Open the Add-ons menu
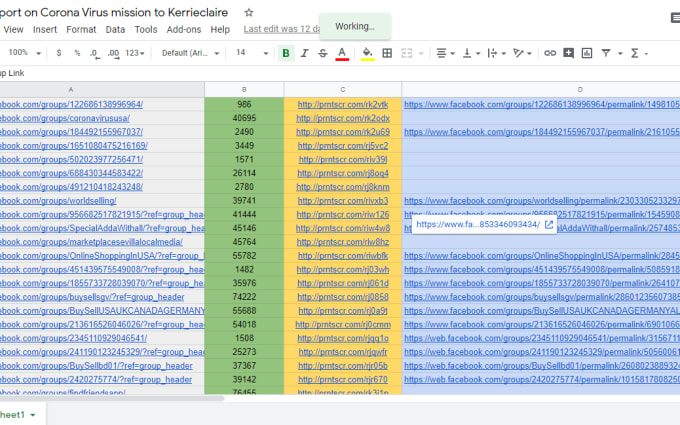The height and width of the screenshot is (425, 680). pyautogui.click(x=184, y=29)
